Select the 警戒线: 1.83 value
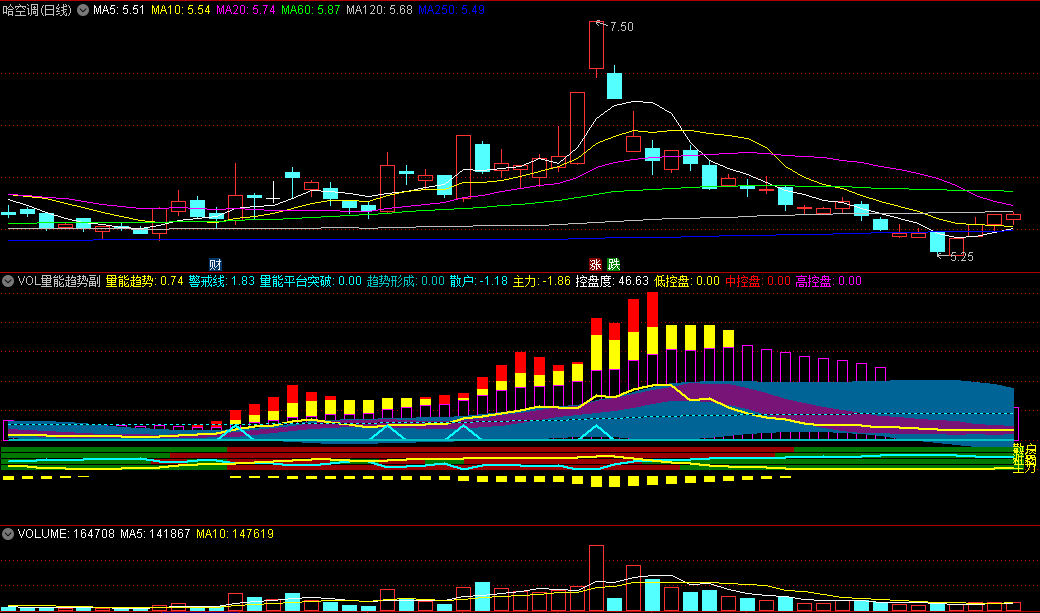The width and height of the screenshot is (1040, 613). click(222, 281)
